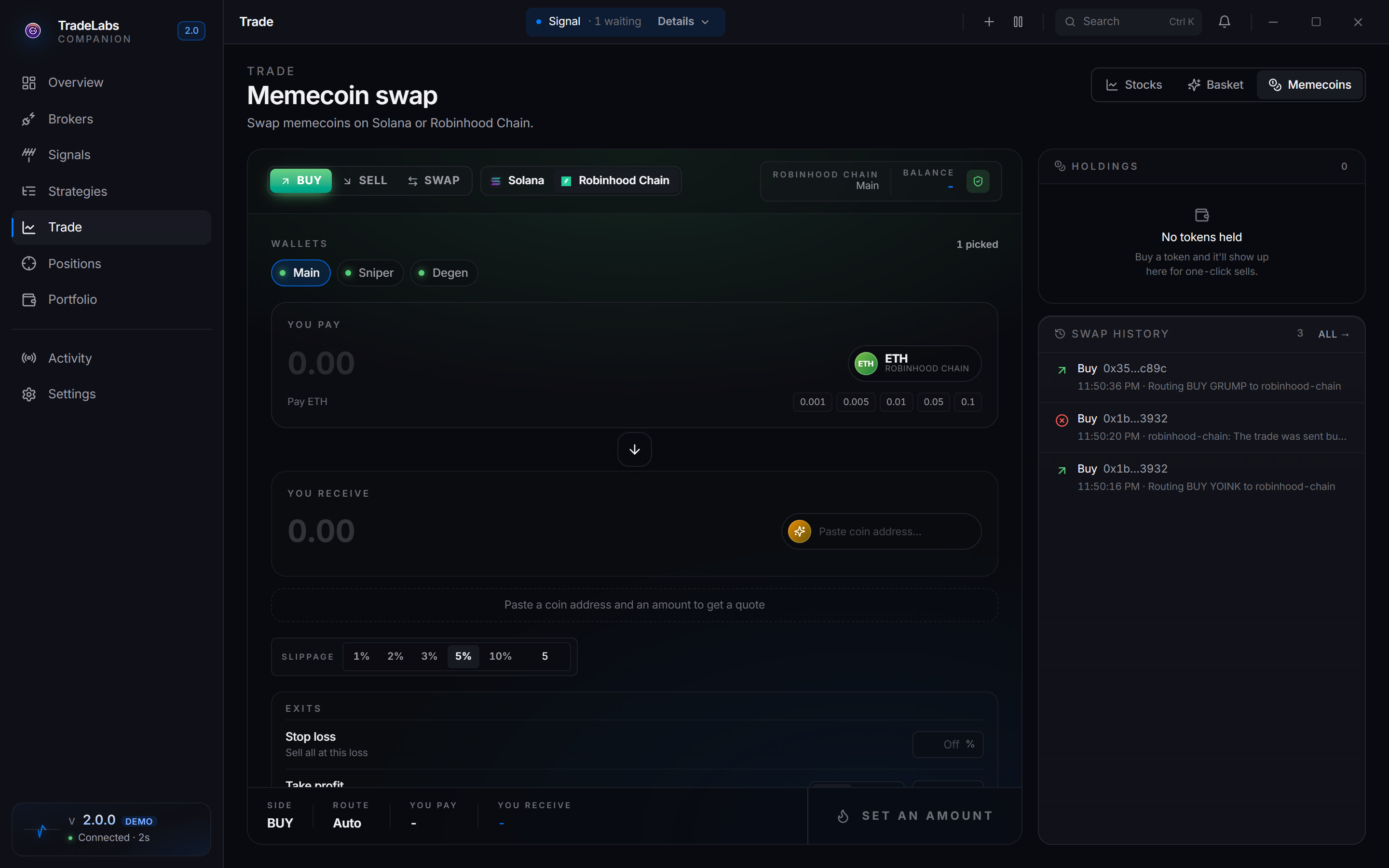
Task: Select Positions in sidebar
Action: (x=111, y=263)
